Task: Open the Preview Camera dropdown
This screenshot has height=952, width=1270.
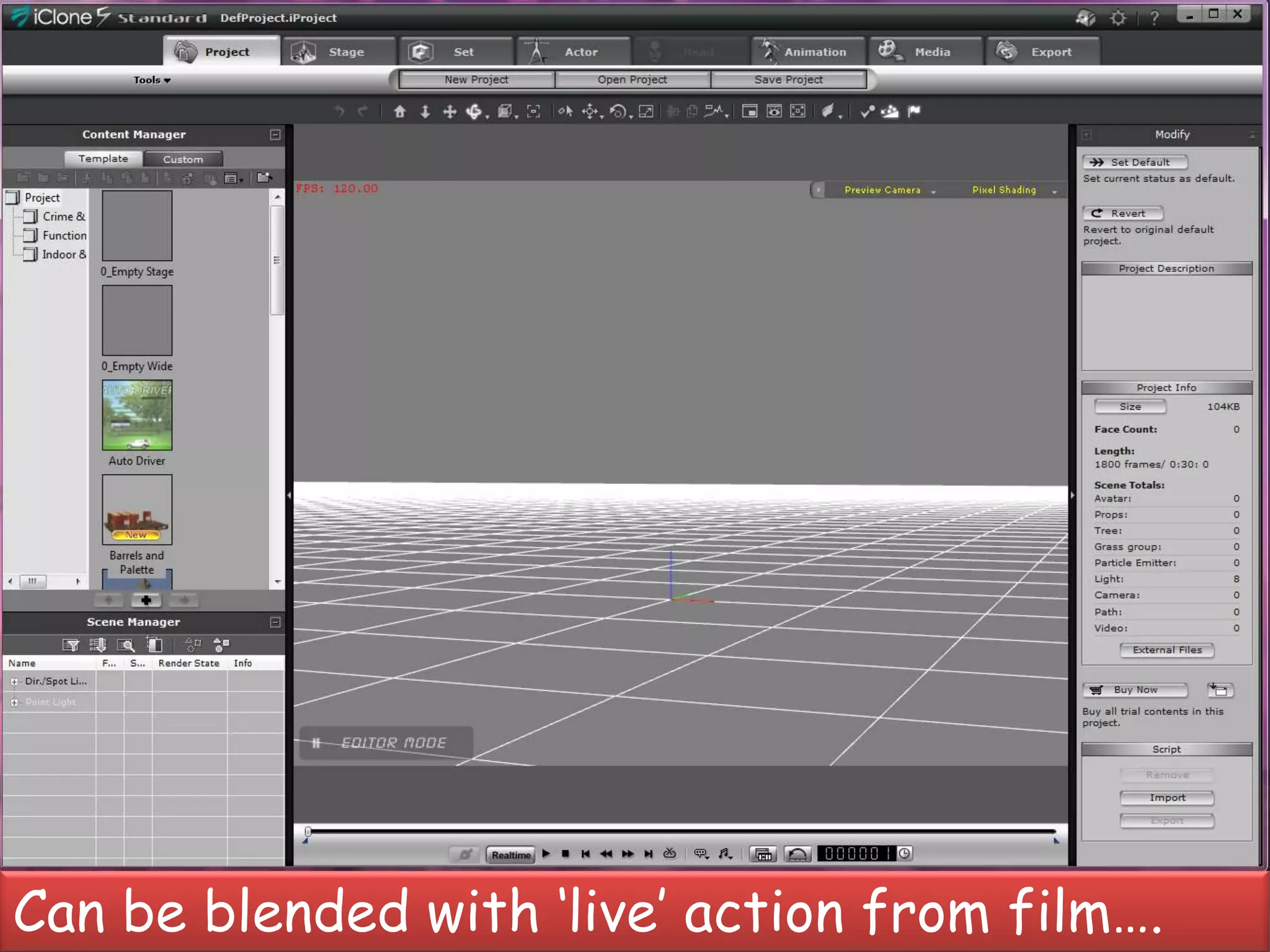Action: (889, 190)
